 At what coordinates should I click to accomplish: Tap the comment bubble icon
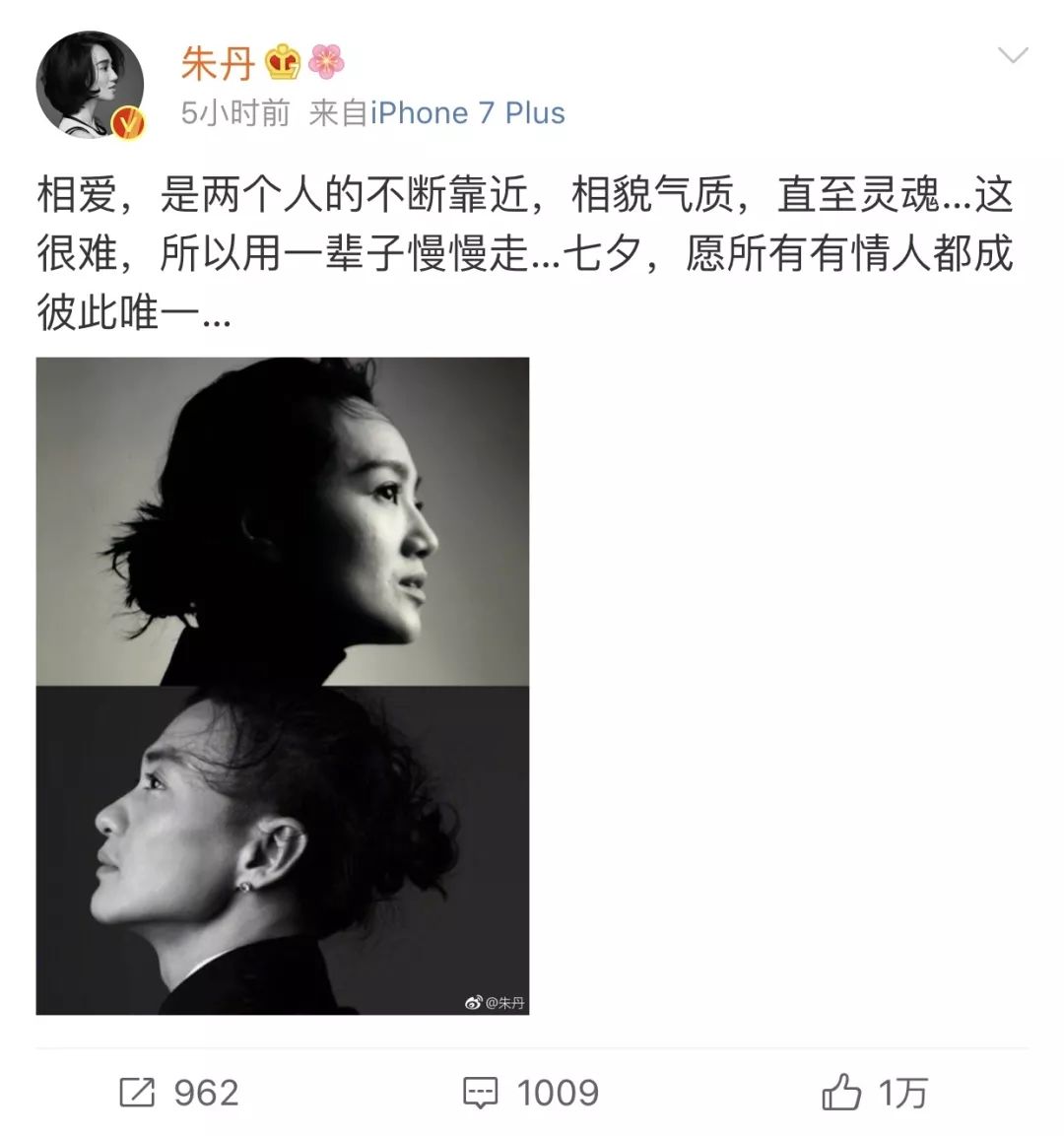tap(480, 1093)
